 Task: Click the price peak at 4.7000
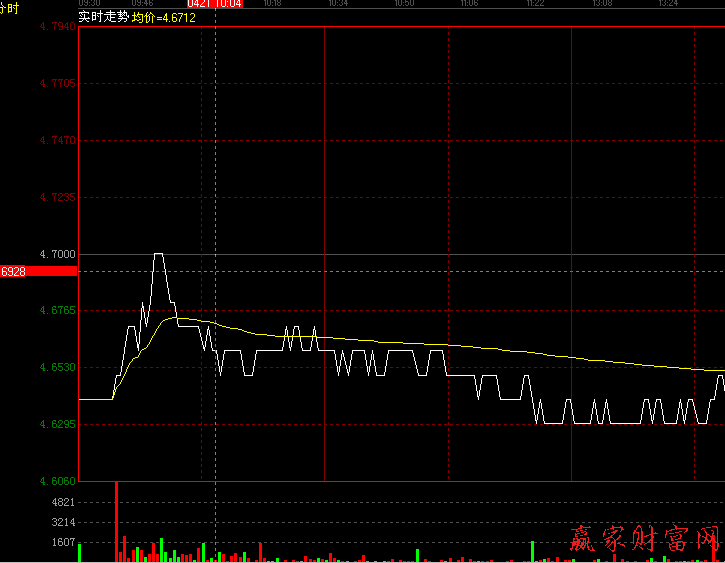[x=158, y=254]
